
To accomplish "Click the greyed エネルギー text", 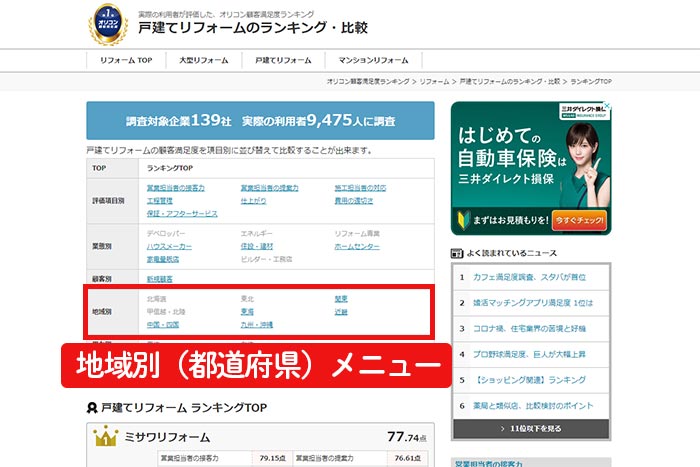I will [256, 234].
